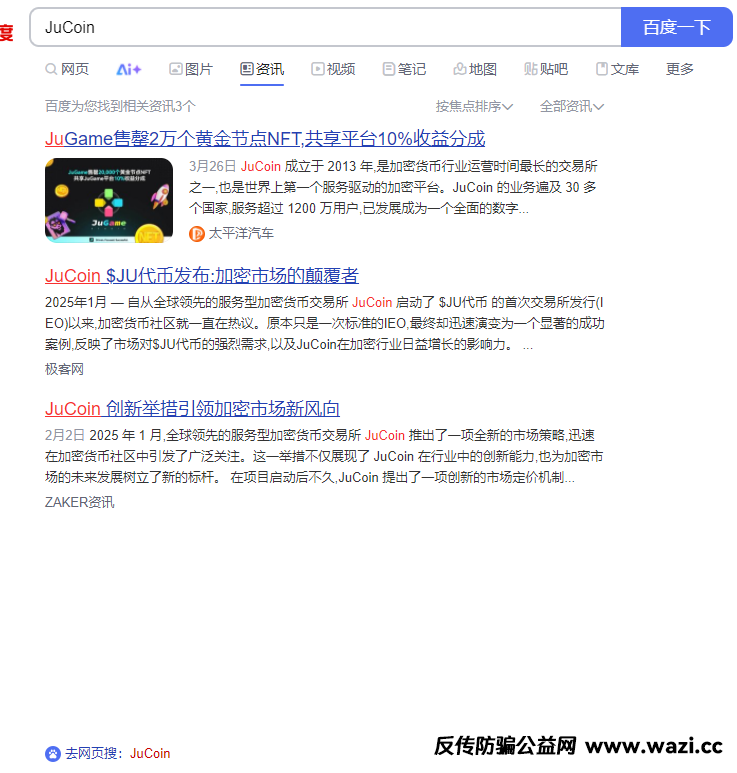737x773 pixels.
Task: Click the 太平洋汽车 source icon
Action: [197, 233]
